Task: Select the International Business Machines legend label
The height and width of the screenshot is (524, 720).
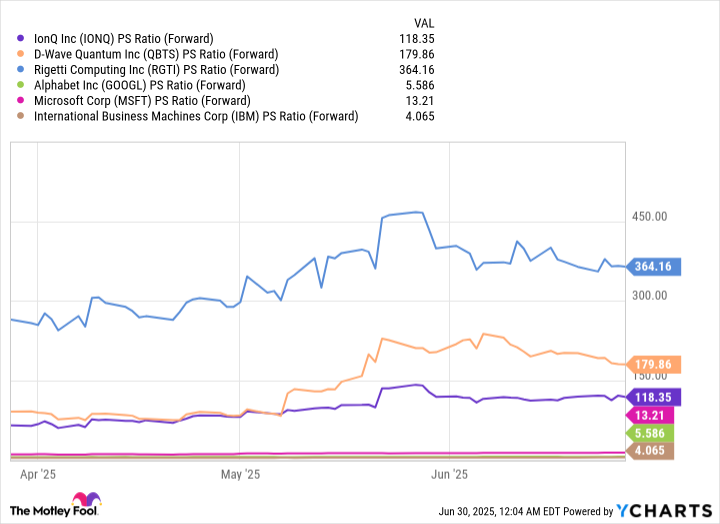Action: click(x=196, y=116)
